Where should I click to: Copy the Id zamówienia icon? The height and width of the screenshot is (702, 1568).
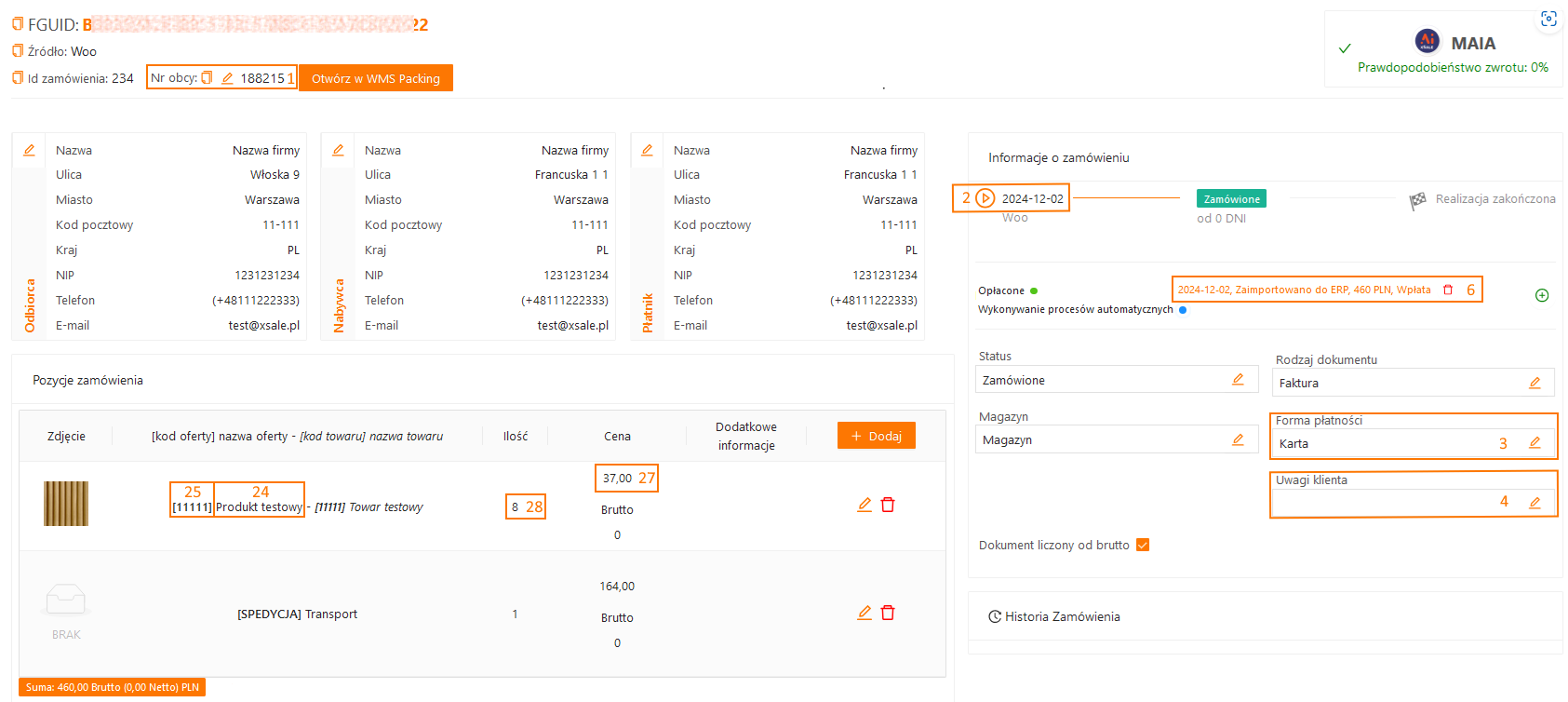pos(17,78)
